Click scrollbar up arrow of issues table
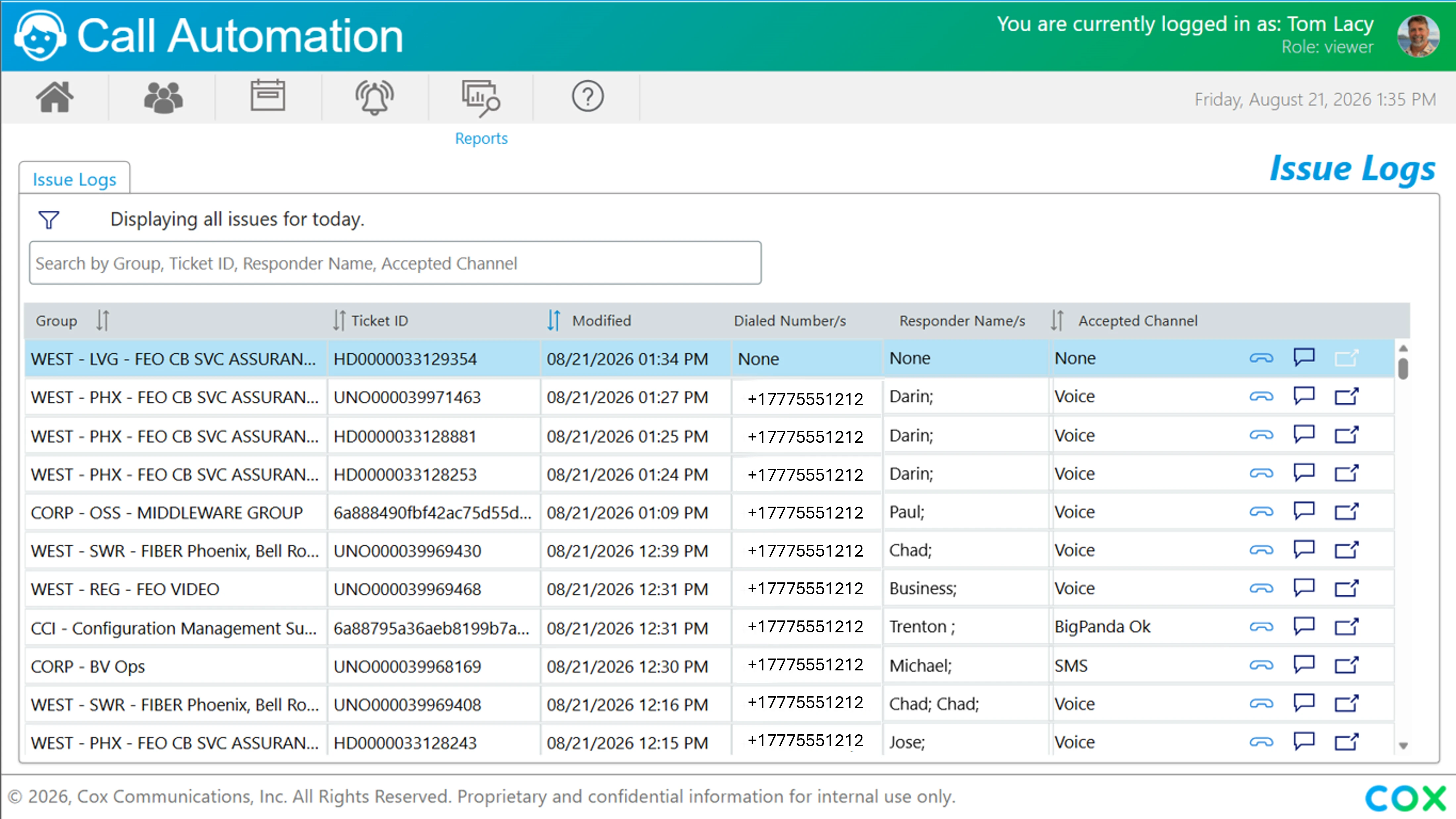 point(1403,348)
